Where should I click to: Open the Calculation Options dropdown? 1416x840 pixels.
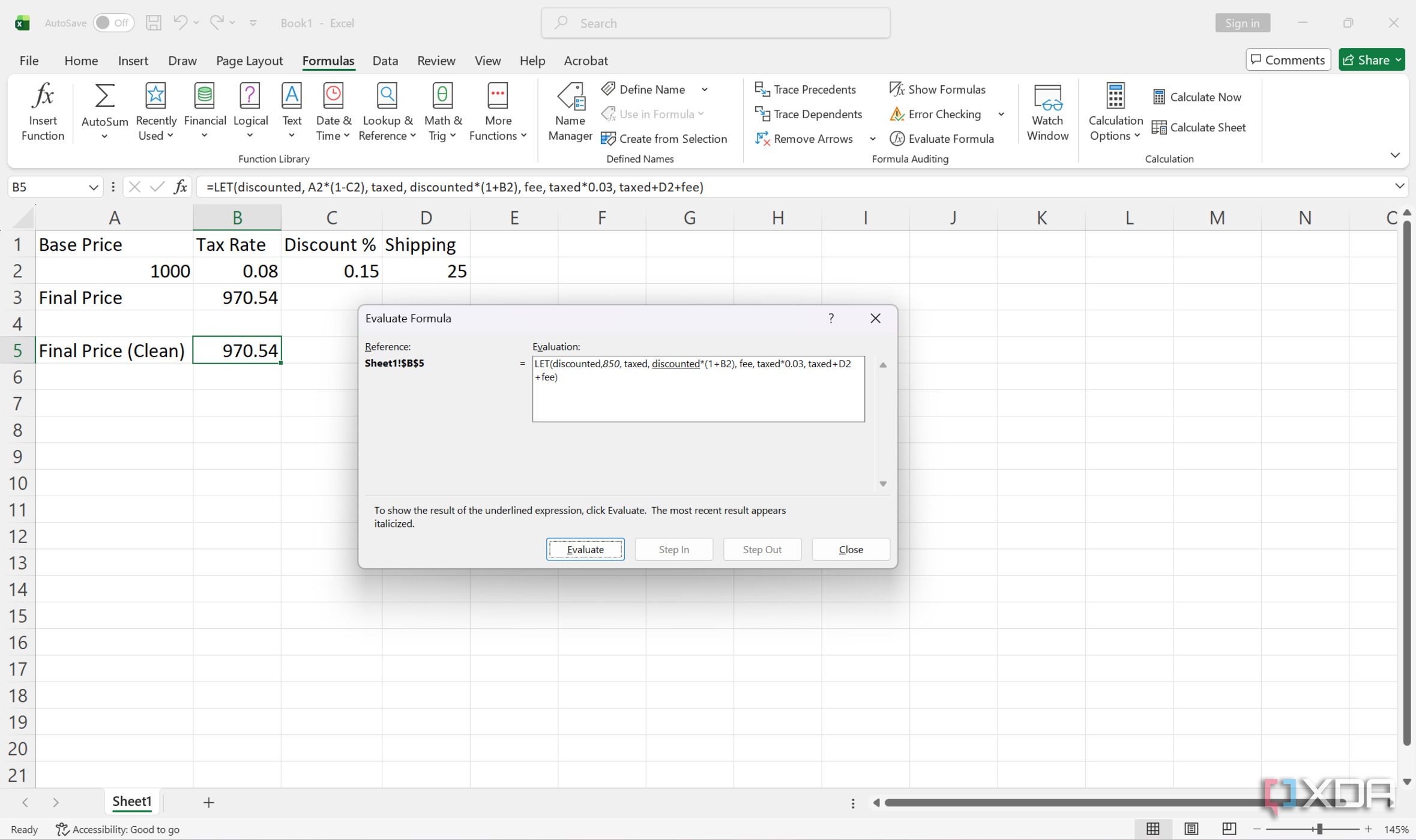(x=1115, y=112)
